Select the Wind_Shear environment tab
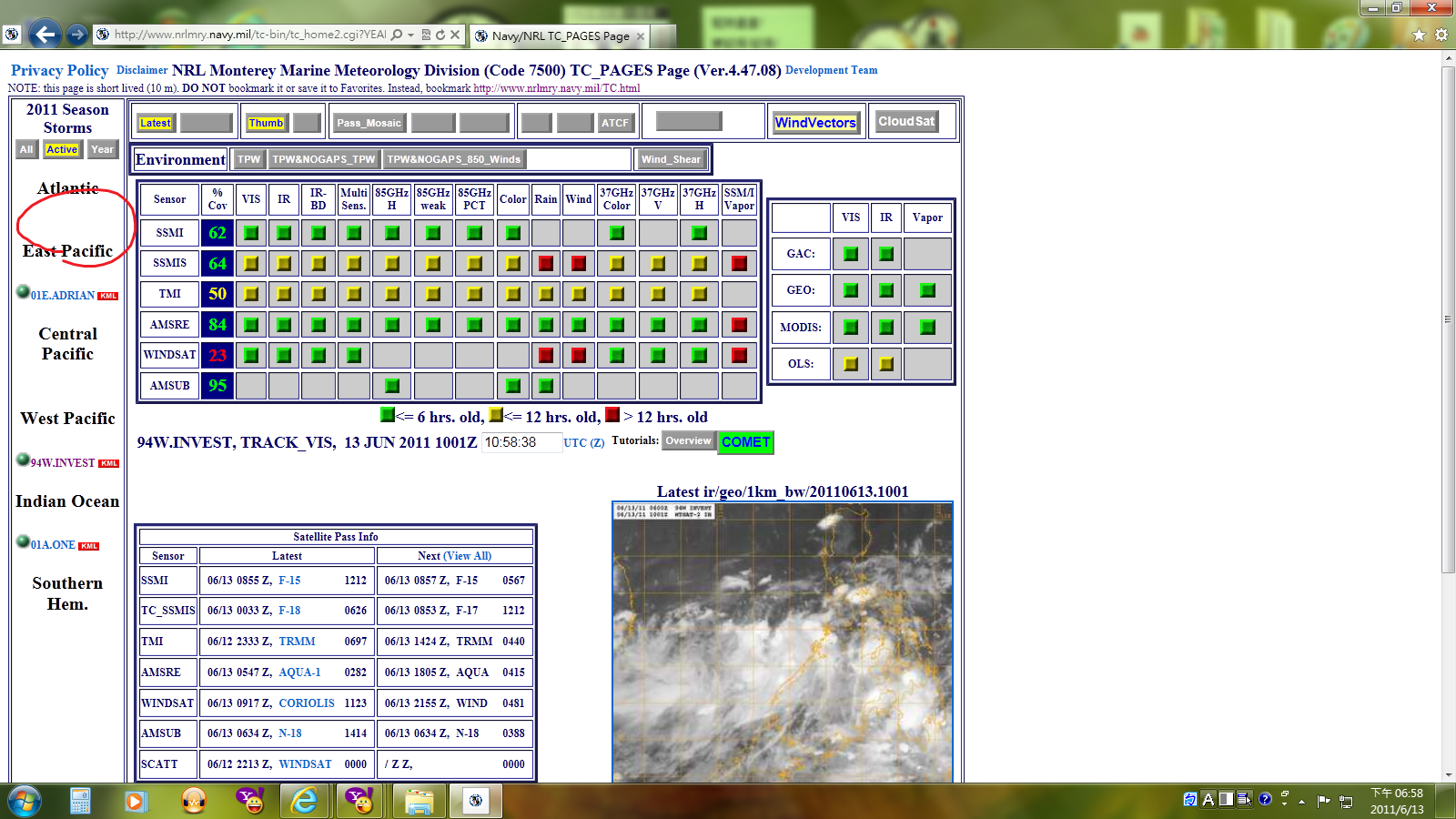The image size is (1456, 819). pos(671,159)
